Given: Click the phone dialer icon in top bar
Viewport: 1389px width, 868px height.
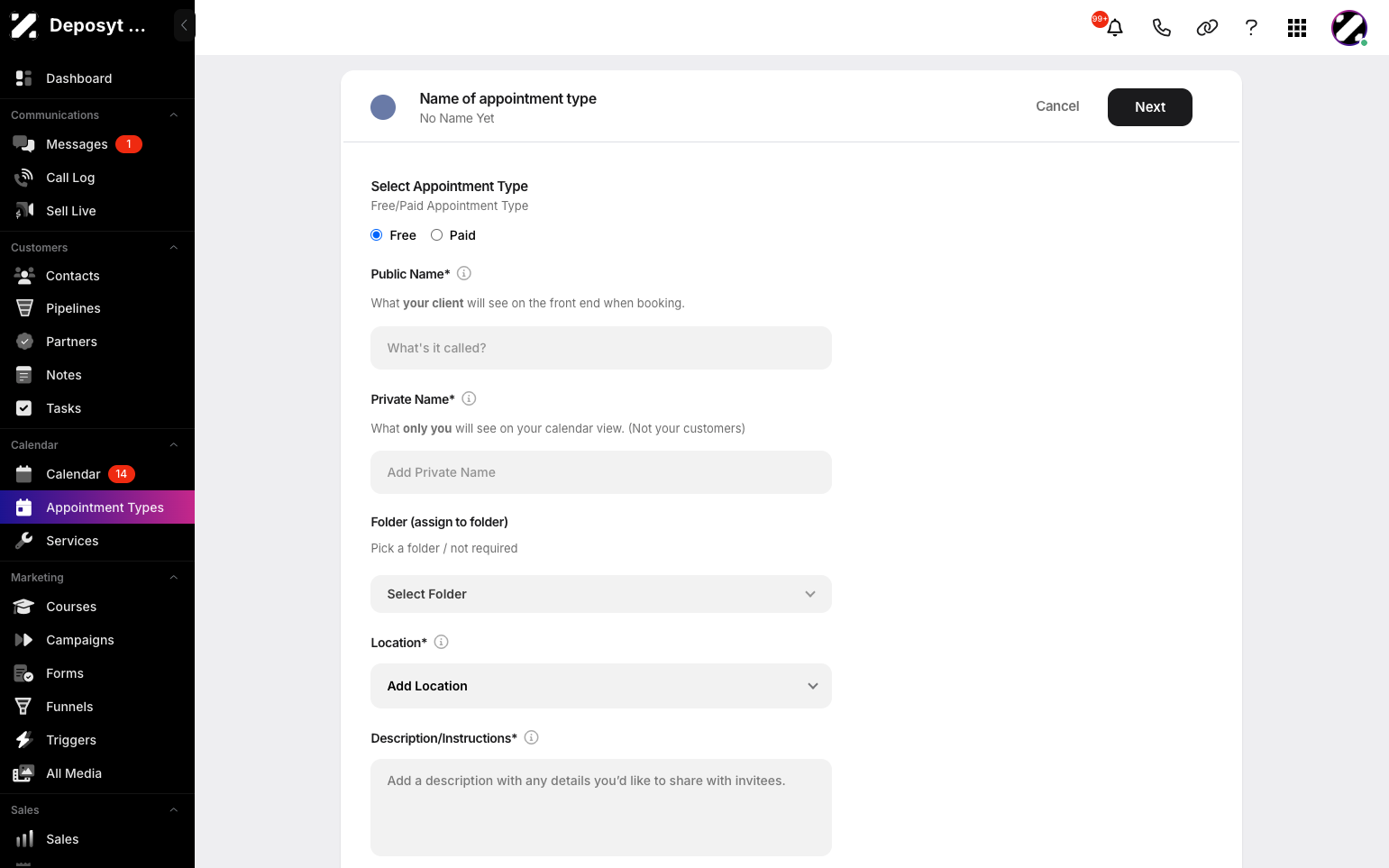Looking at the screenshot, I should (1162, 28).
